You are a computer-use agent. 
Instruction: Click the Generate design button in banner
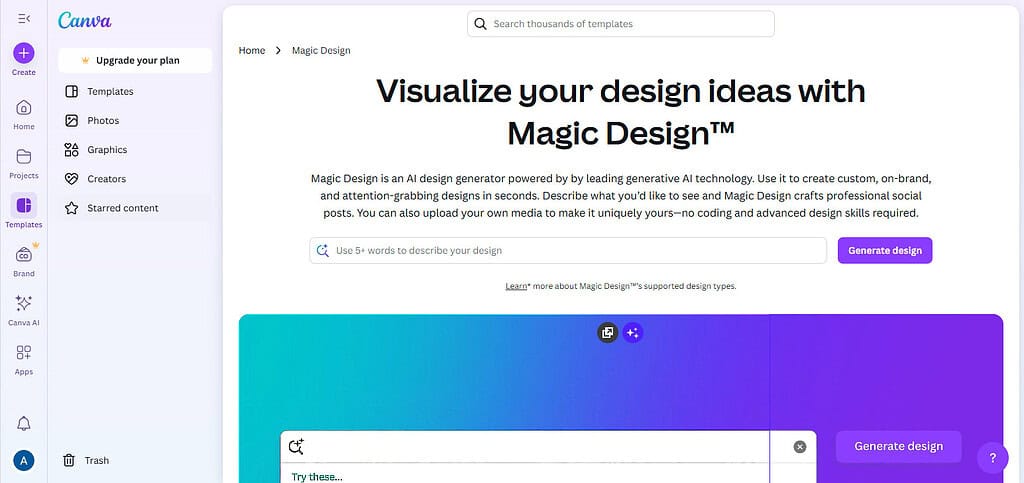[x=899, y=446]
